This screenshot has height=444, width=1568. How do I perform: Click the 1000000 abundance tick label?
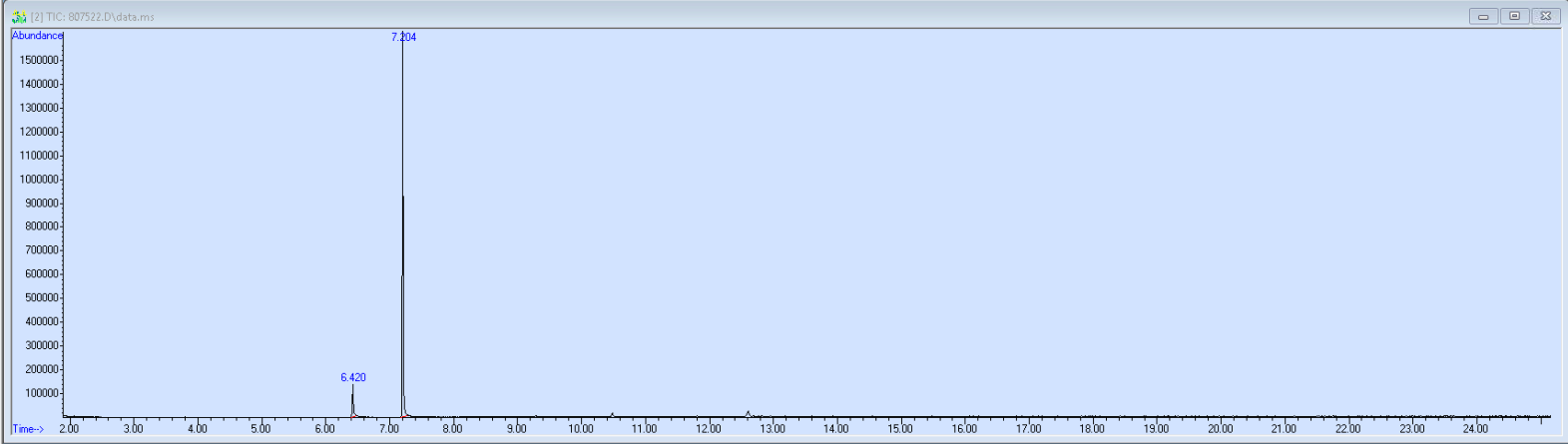click(39, 180)
